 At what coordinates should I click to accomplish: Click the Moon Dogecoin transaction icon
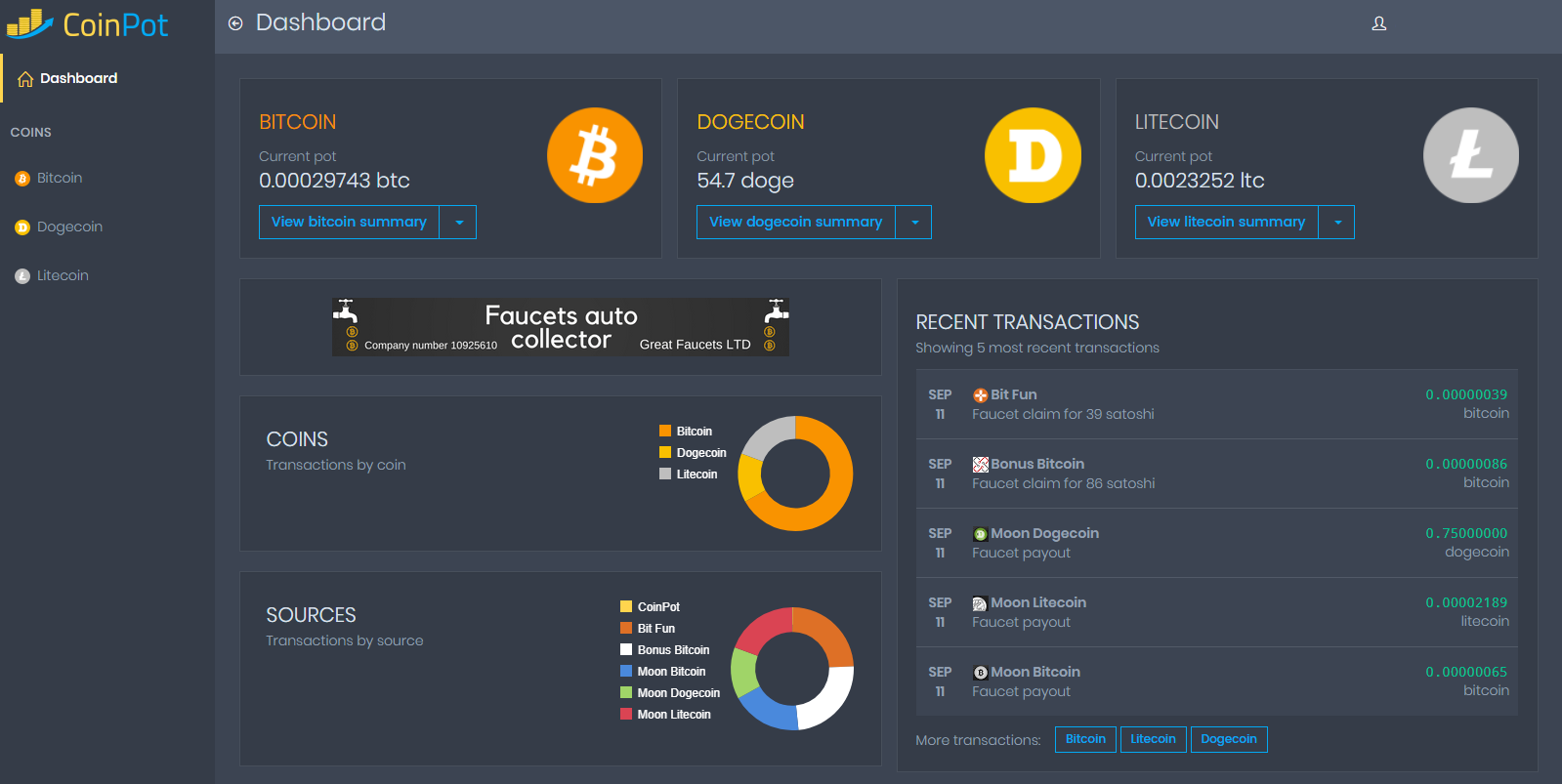click(x=980, y=534)
